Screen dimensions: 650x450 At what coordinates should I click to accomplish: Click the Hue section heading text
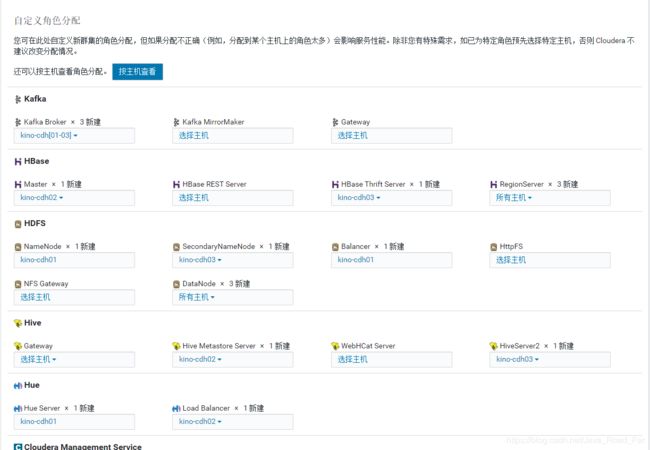click(32, 385)
